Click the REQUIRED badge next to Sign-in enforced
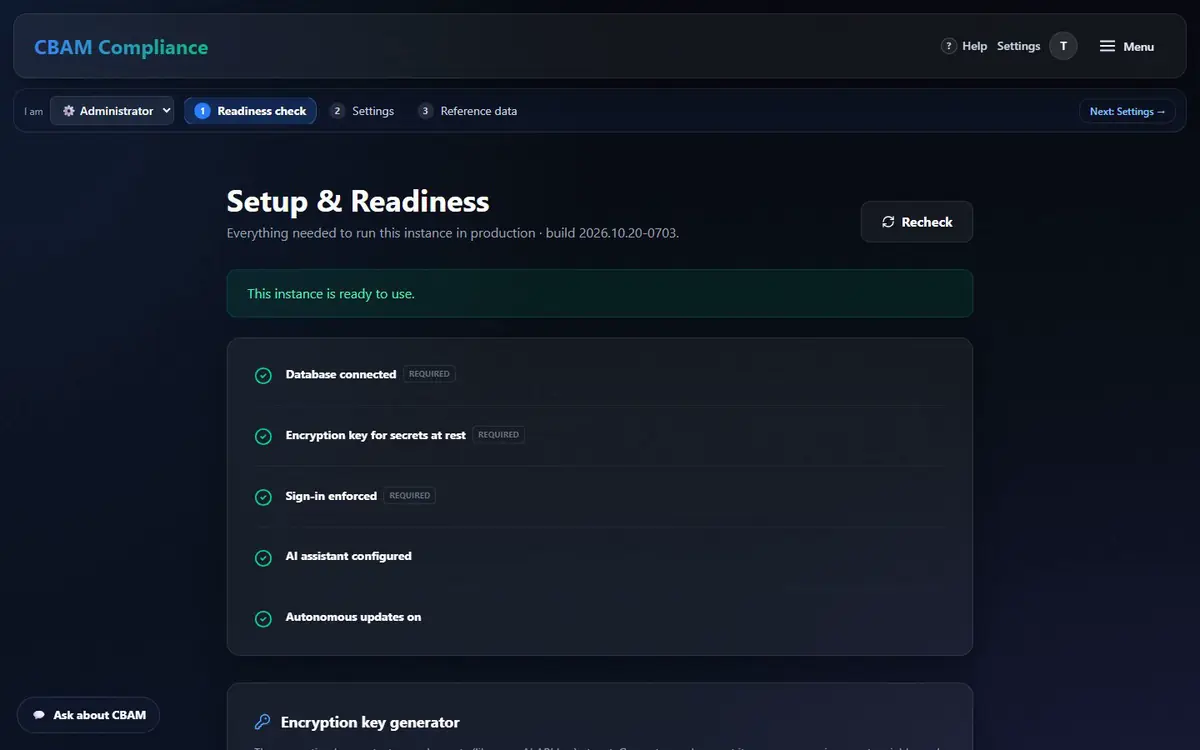Image resolution: width=1200 pixels, height=750 pixels. coord(410,496)
